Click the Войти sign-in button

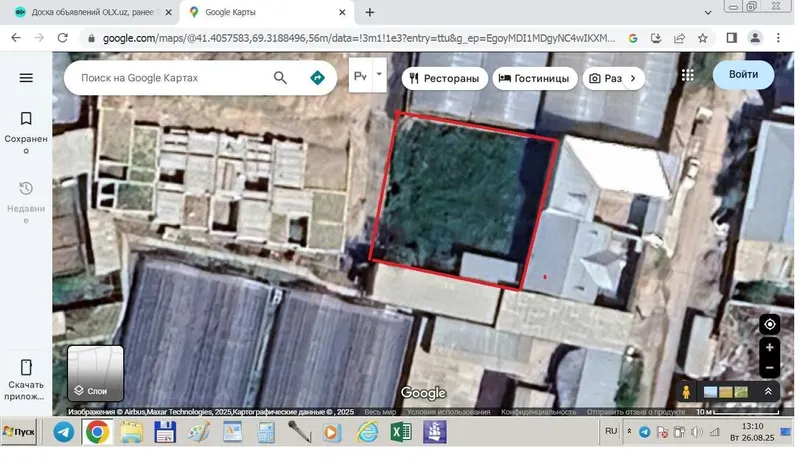(743, 75)
